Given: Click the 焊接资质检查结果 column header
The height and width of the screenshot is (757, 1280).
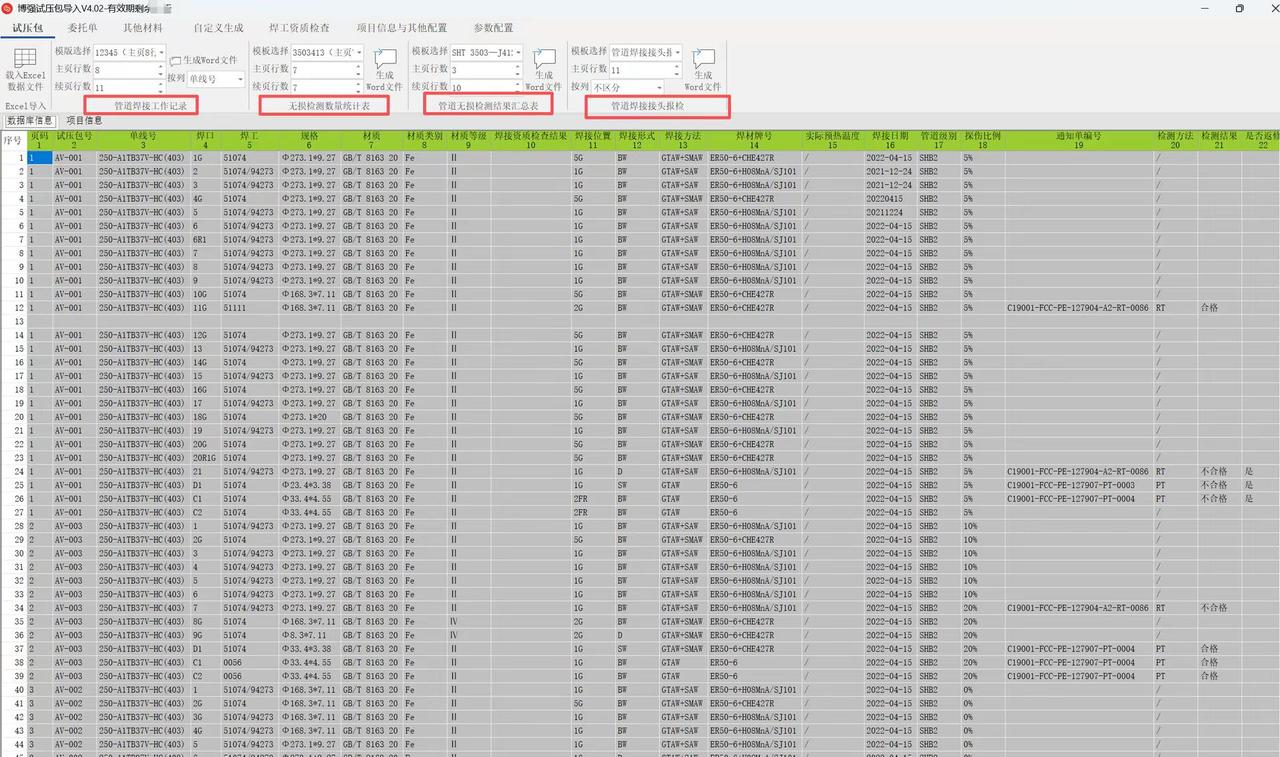Looking at the screenshot, I should click(531, 139).
